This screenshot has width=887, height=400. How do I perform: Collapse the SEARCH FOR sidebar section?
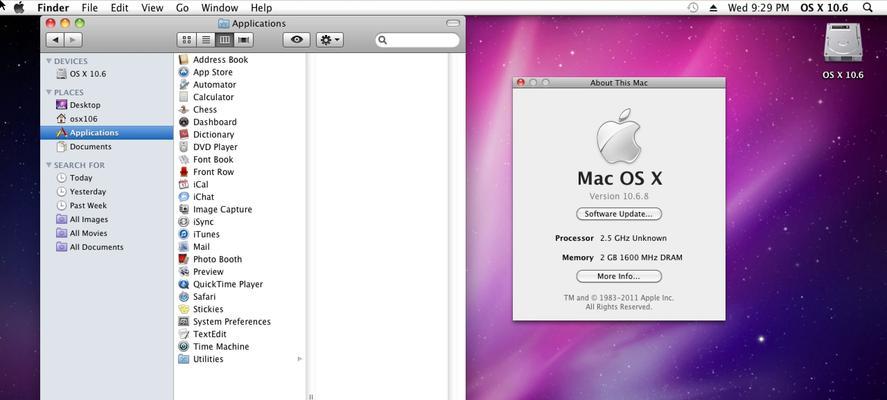tap(49, 165)
